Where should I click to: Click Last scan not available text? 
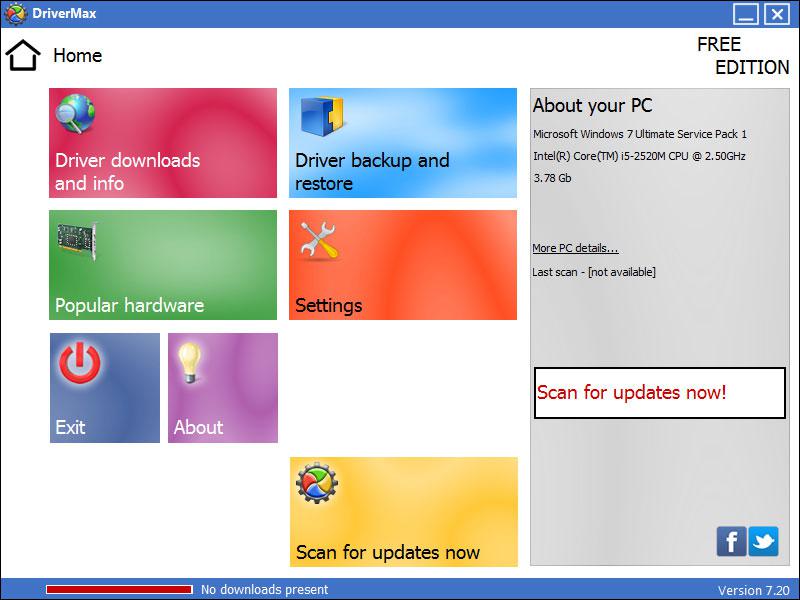594,272
